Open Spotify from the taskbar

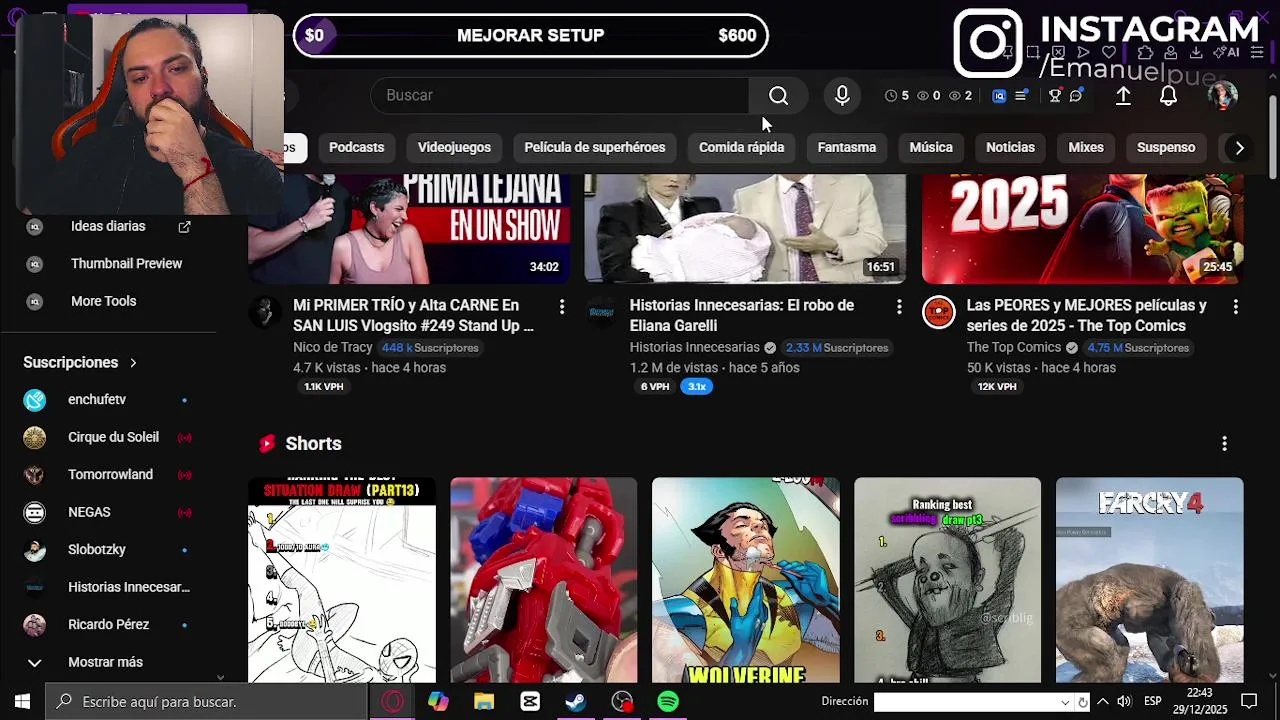(668, 701)
